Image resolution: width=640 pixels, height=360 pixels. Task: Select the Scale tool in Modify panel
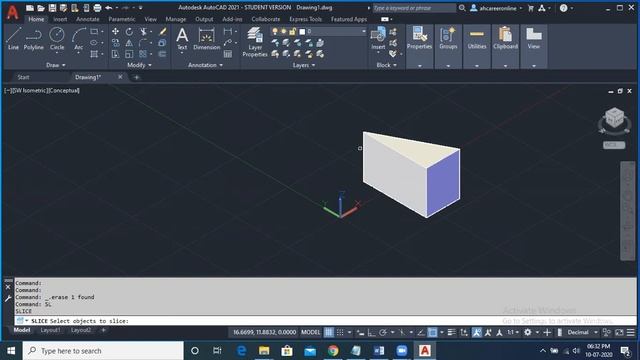pyautogui.click(x=129, y=54)
